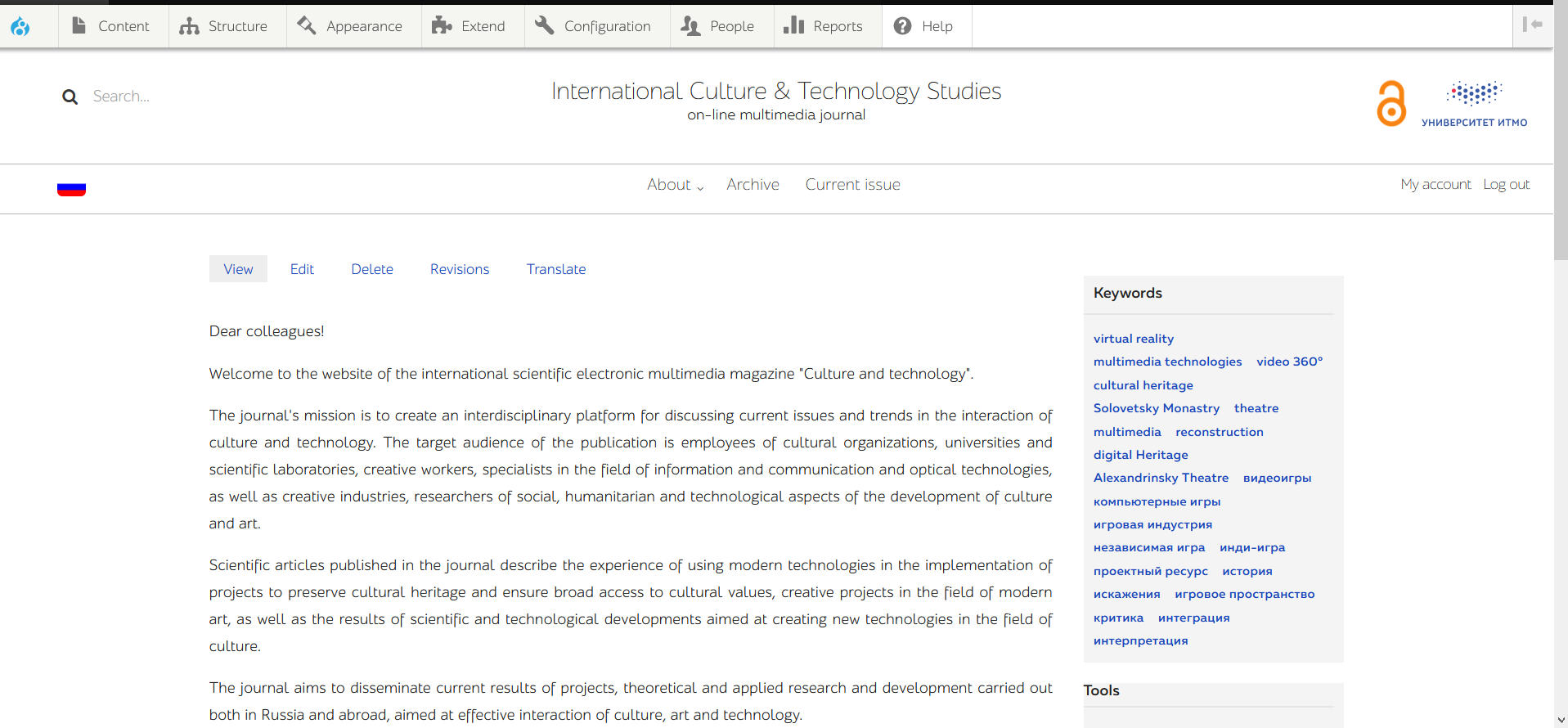Open the ITMO University logo link
Viewport: 1568px width, 728px height.
[x=1474, y=104]
